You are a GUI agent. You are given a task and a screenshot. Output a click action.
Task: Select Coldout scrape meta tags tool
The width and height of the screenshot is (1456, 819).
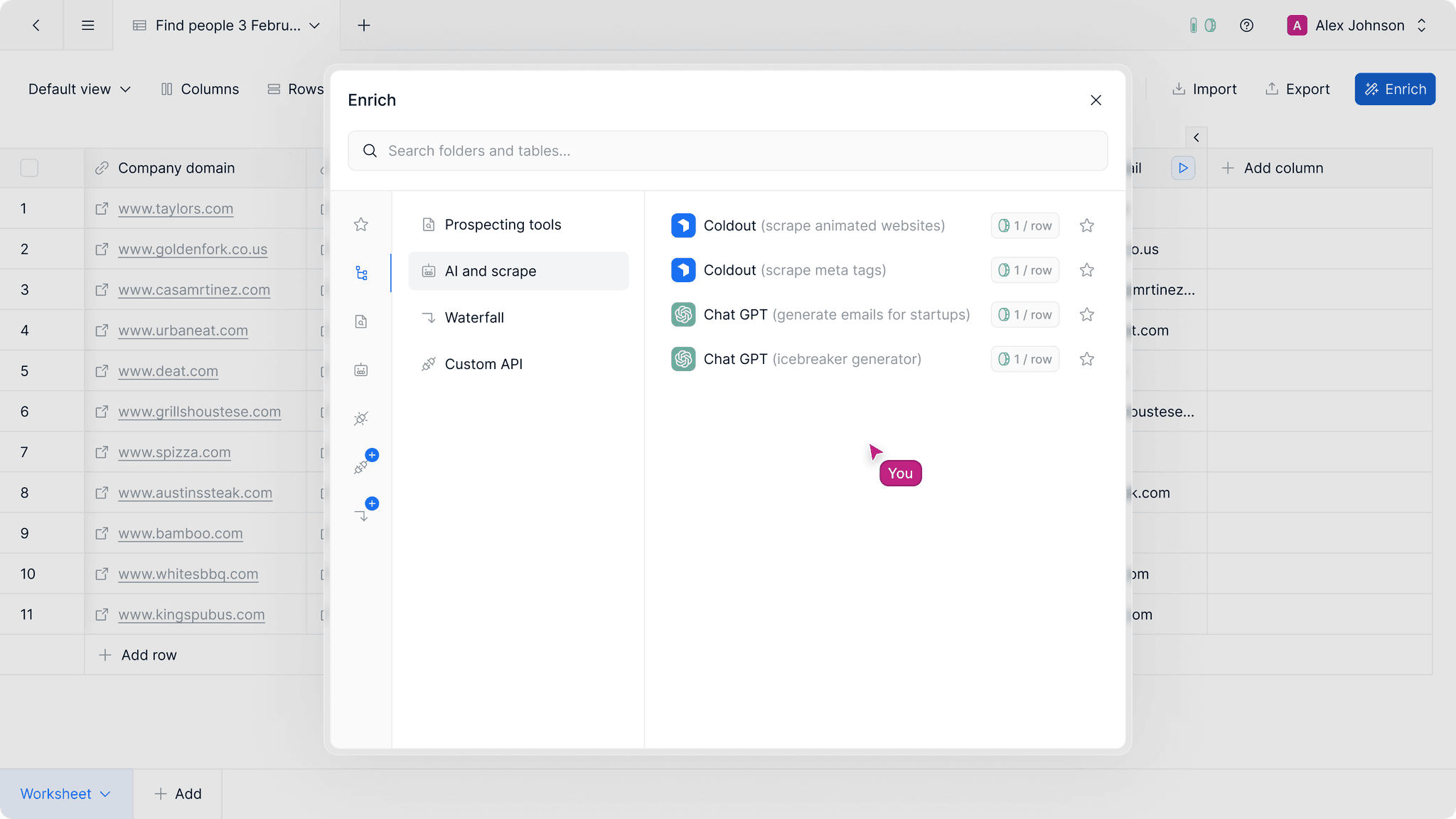(x=778, y=270)
